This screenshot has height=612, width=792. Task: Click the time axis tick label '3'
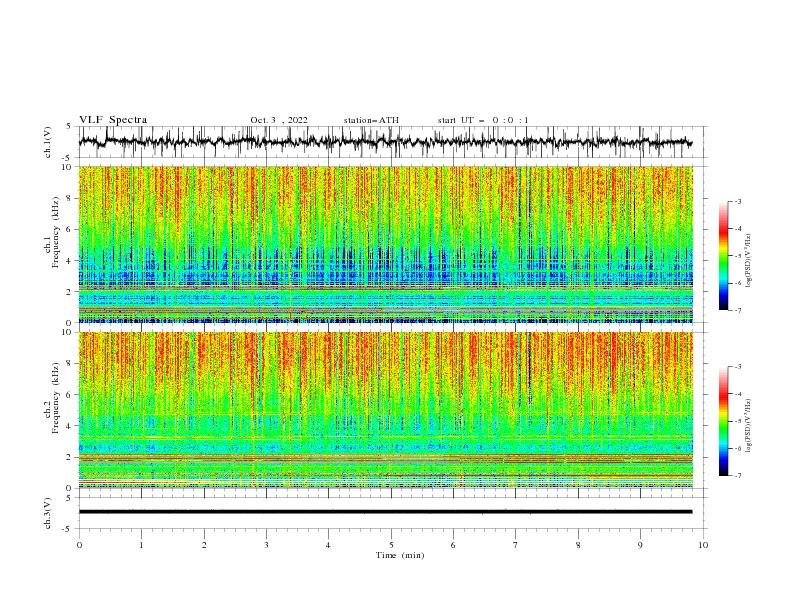[x=266, y=545]
